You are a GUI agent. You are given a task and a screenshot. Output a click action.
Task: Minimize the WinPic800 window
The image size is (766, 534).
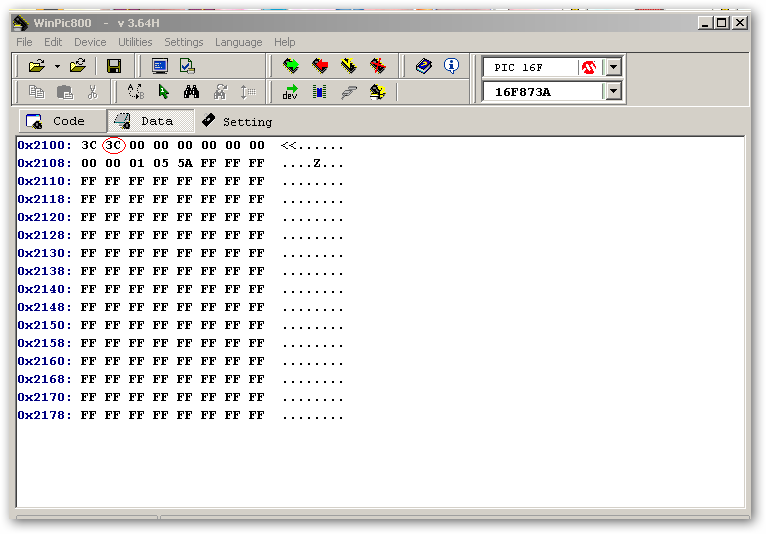click(x=705, y=22)
